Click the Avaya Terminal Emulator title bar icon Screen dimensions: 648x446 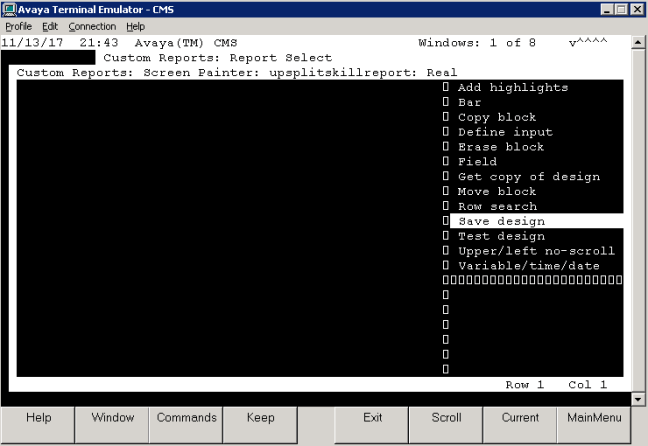point(9,9)
